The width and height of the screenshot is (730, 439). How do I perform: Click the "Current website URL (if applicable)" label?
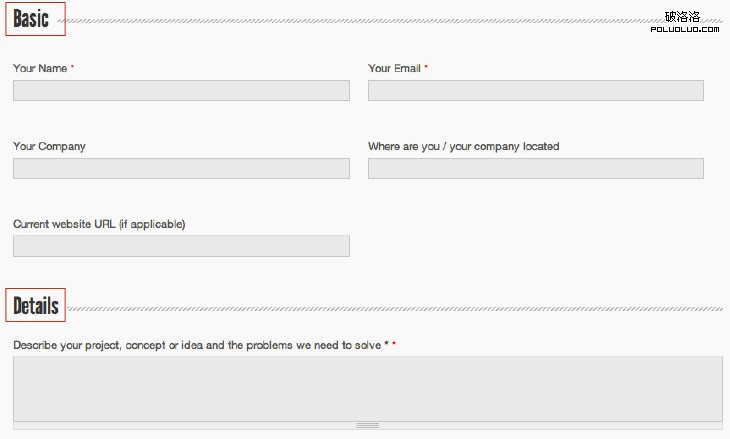tap(99, 224)
